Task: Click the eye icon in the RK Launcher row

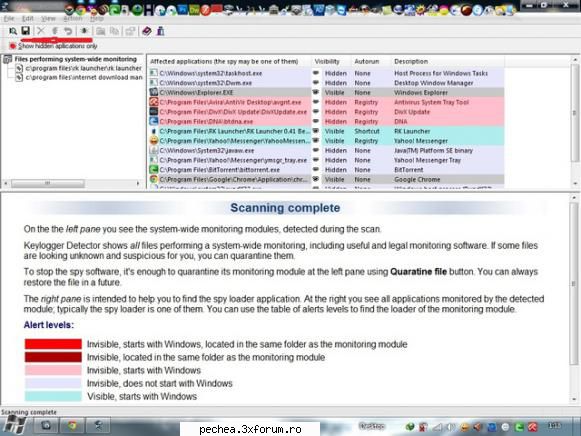Action: (x=316, y=131)
